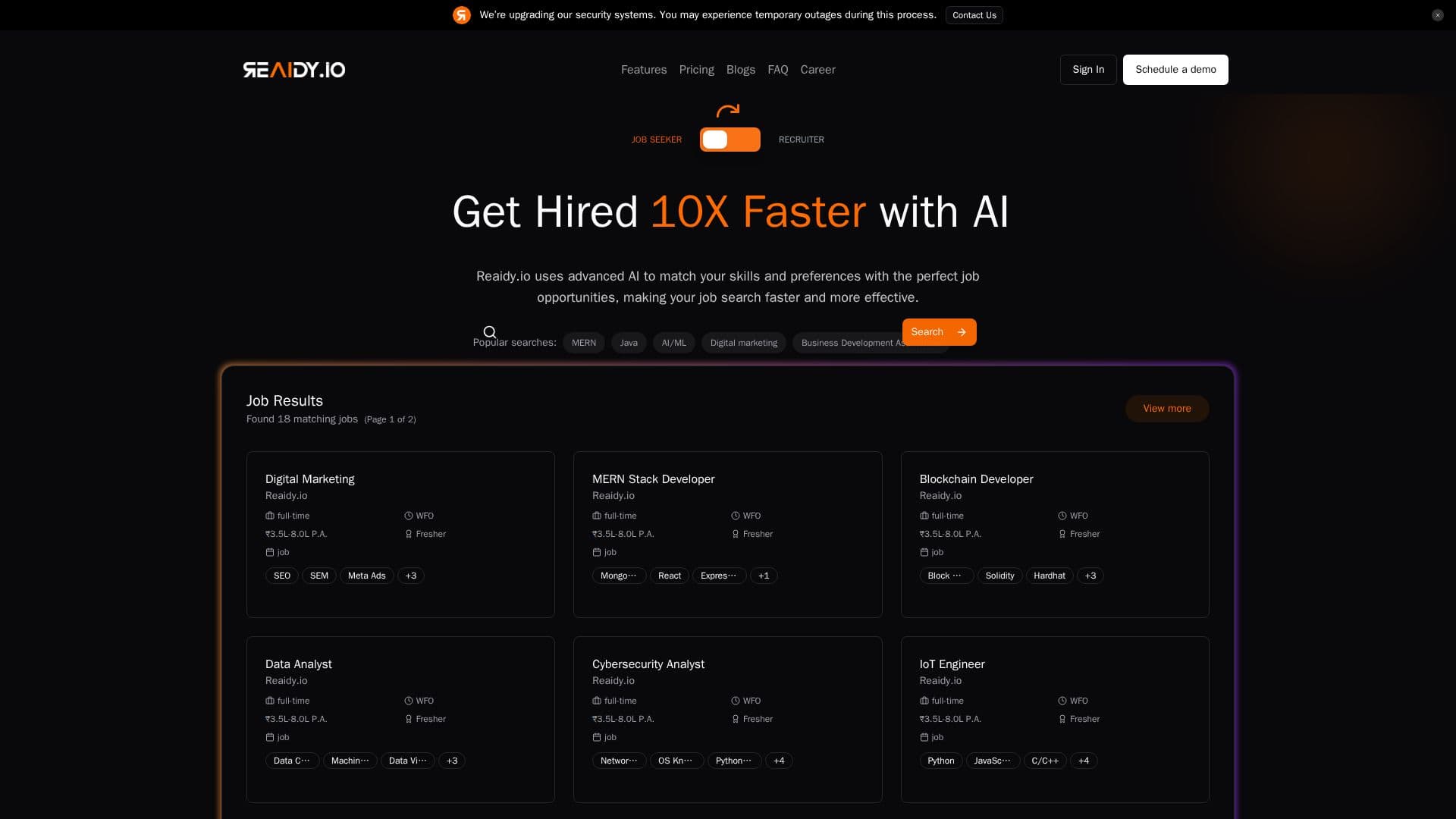Choose the Digital marketing search chip
1456x819 pixels.
tap(744, 343)
